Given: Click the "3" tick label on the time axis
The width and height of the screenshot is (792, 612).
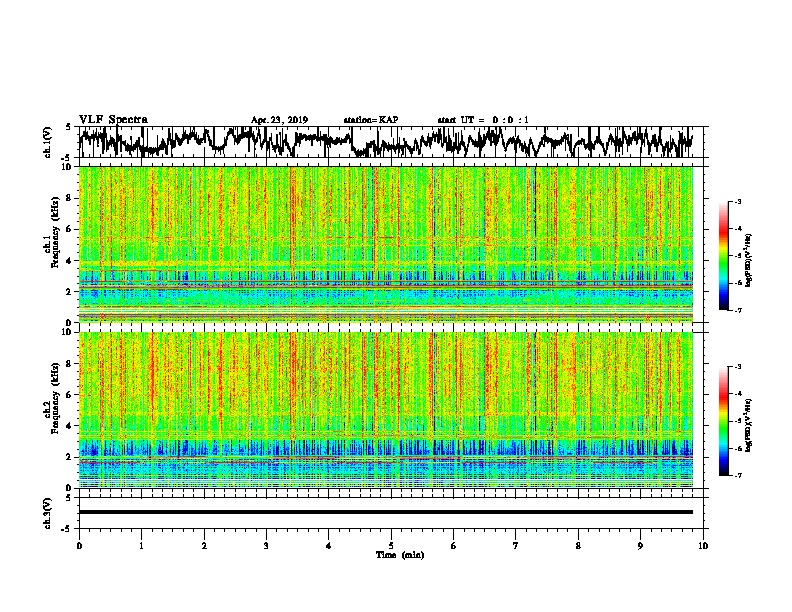Looking at the screenshot, I should click(266, 546).
